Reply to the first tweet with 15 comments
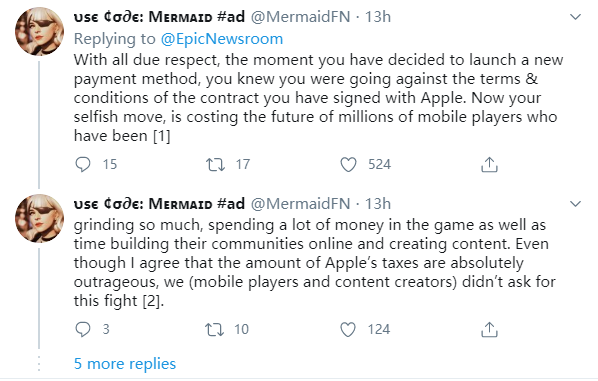 (83, 165)
